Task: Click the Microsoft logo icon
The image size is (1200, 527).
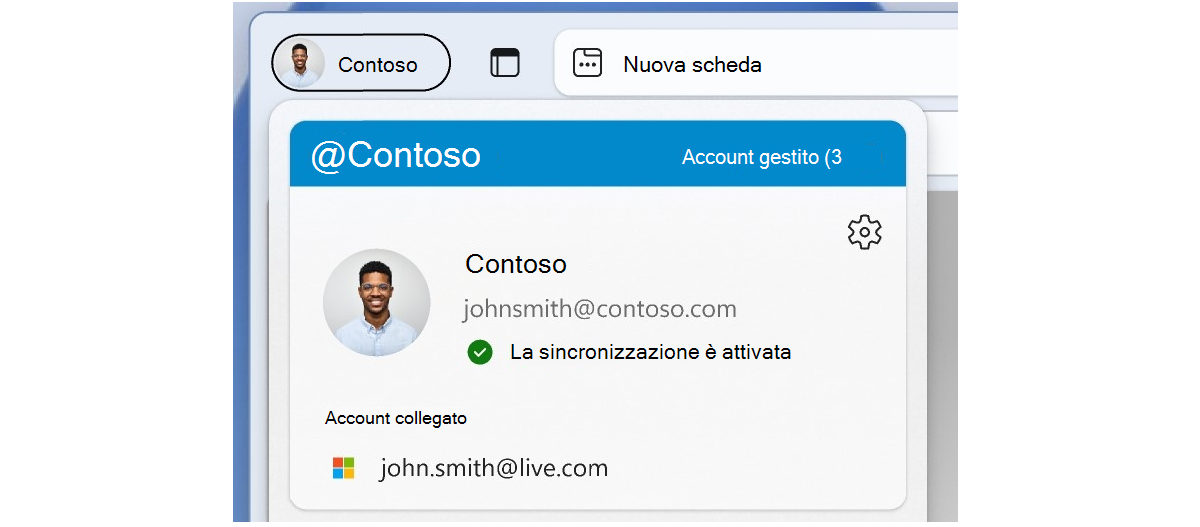Action: click(344, 468)
